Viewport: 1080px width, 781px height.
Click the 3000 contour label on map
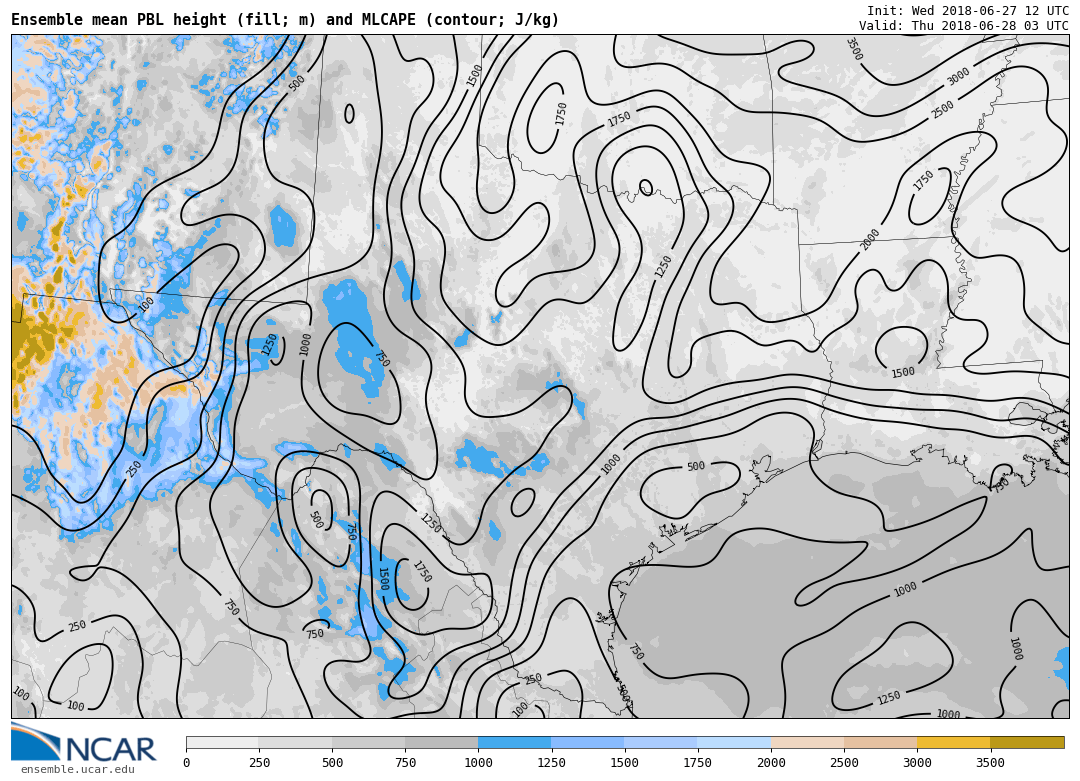point(958,76)
